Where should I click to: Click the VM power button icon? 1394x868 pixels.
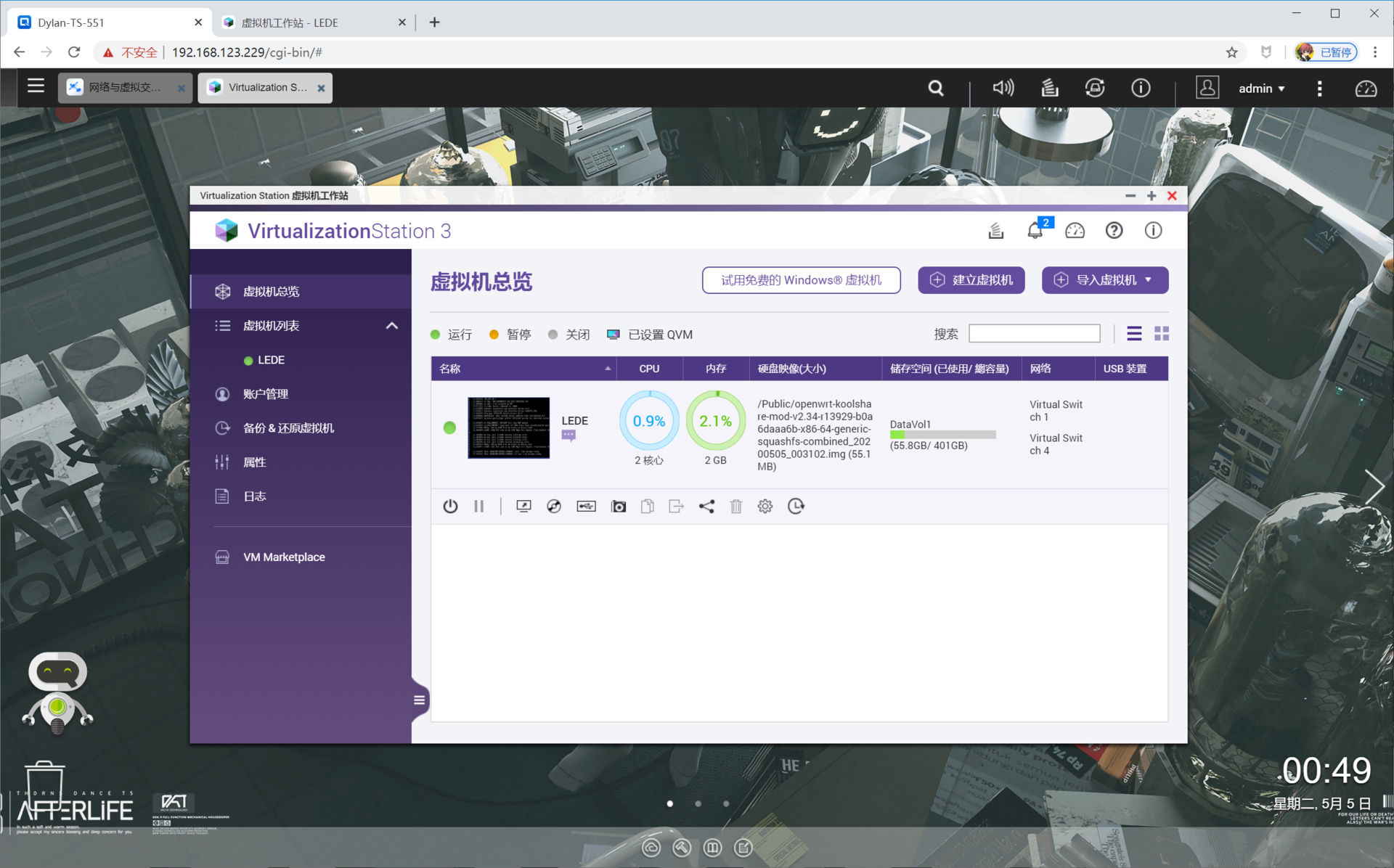(450, 506)
